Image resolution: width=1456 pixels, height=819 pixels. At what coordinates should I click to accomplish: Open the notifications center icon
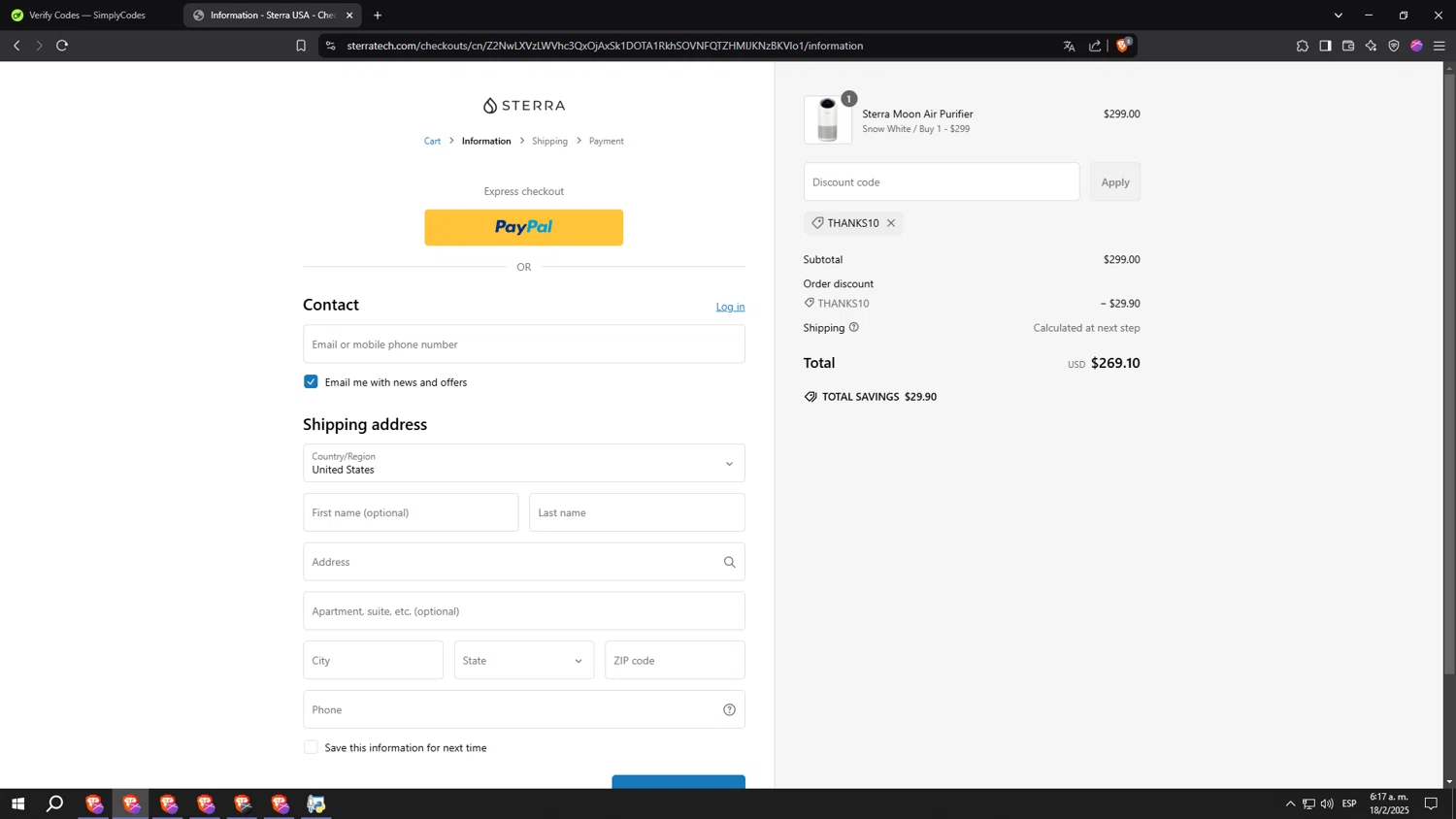tap(1431, 803)
